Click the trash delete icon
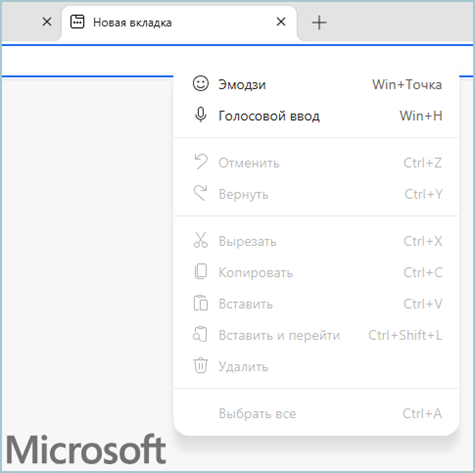Viewport: 475px width, 473px height. tap(201, 366)
